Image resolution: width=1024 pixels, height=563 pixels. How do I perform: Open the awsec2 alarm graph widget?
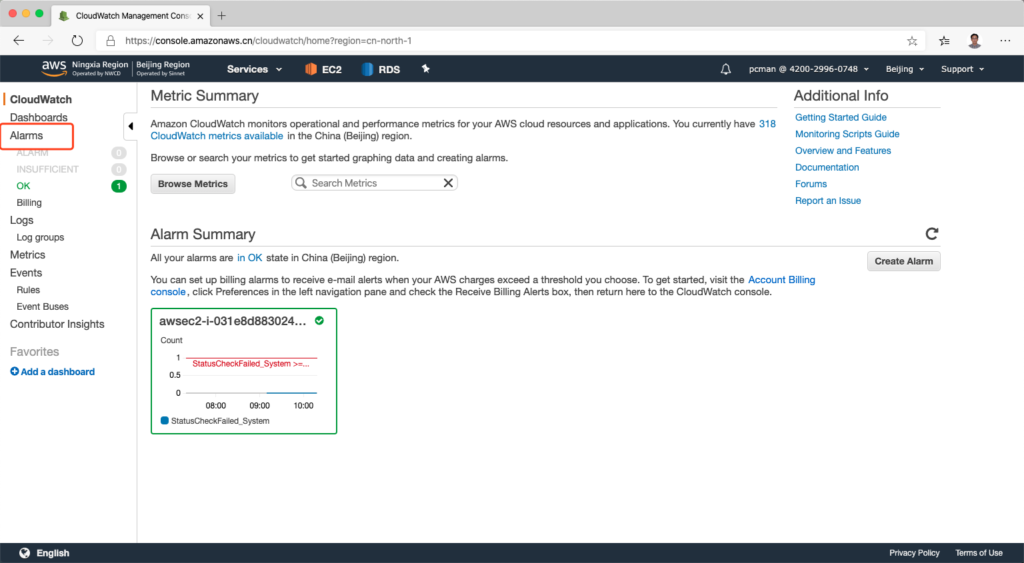click(x=243, y=370)
